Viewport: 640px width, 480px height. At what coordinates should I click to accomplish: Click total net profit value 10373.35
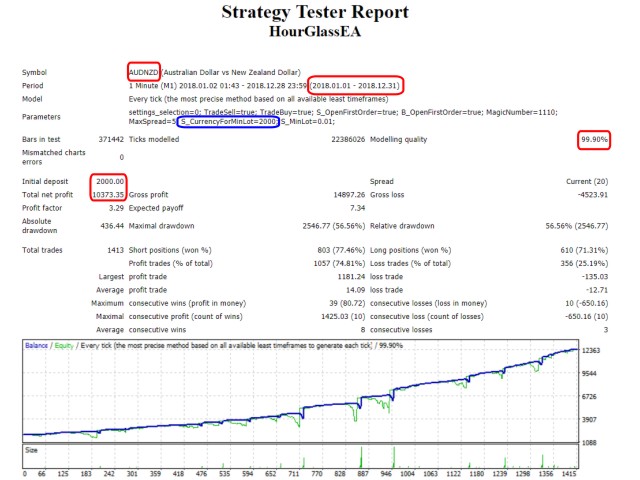pos(108,195)
